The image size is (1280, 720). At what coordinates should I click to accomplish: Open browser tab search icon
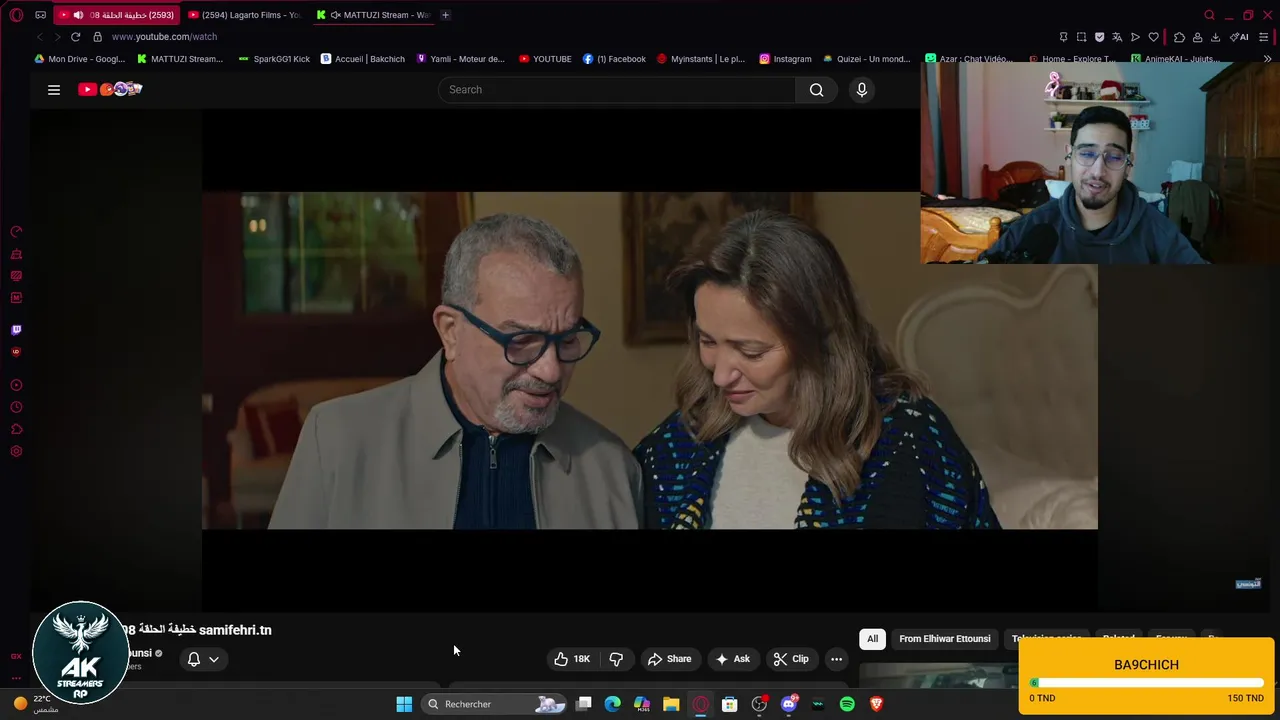(1209, 15)
